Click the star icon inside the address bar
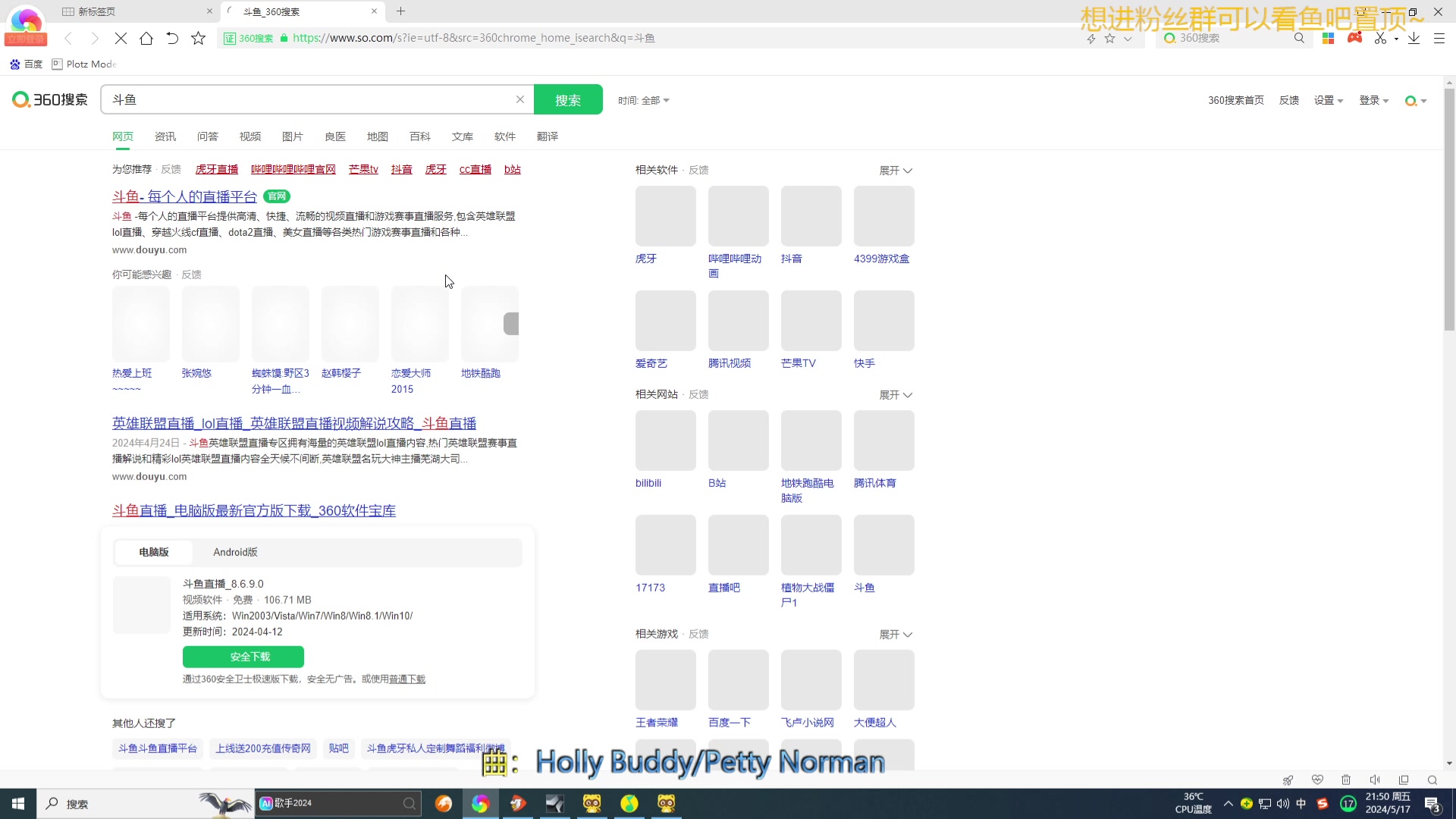Viewport: 1456px width, 819px height. 1109,38
